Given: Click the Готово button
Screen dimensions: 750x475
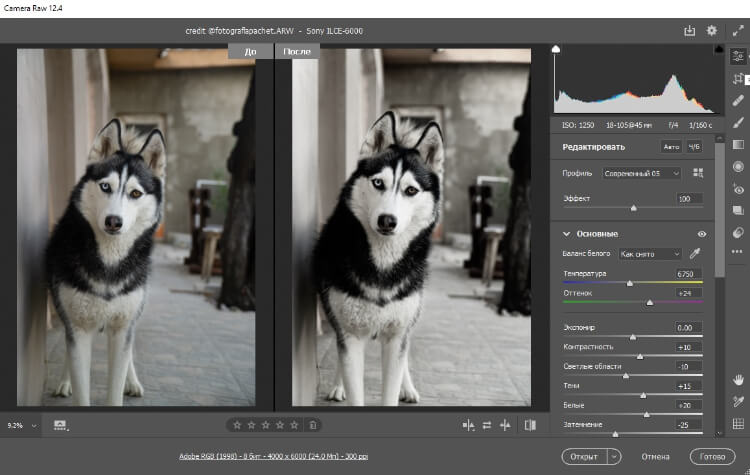Looking at the screenshot, I should click(713, 456).
